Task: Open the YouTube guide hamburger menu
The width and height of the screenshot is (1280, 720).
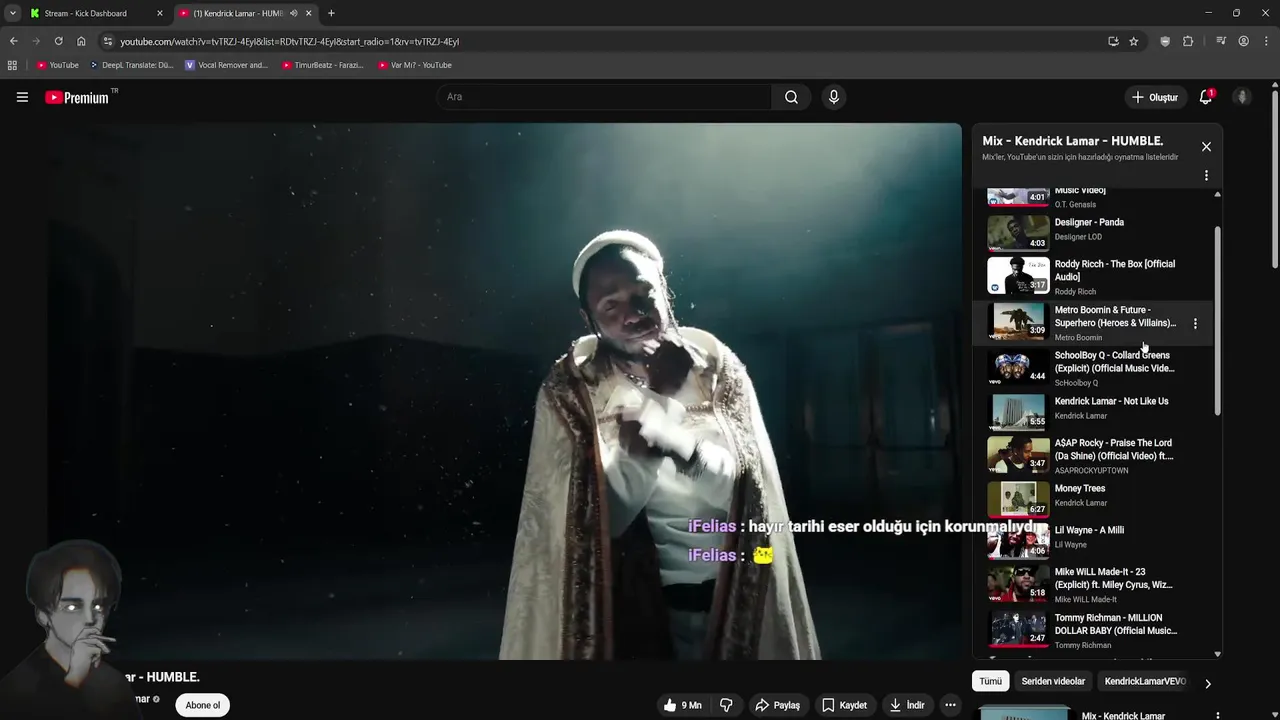Action: pos(22,97)
